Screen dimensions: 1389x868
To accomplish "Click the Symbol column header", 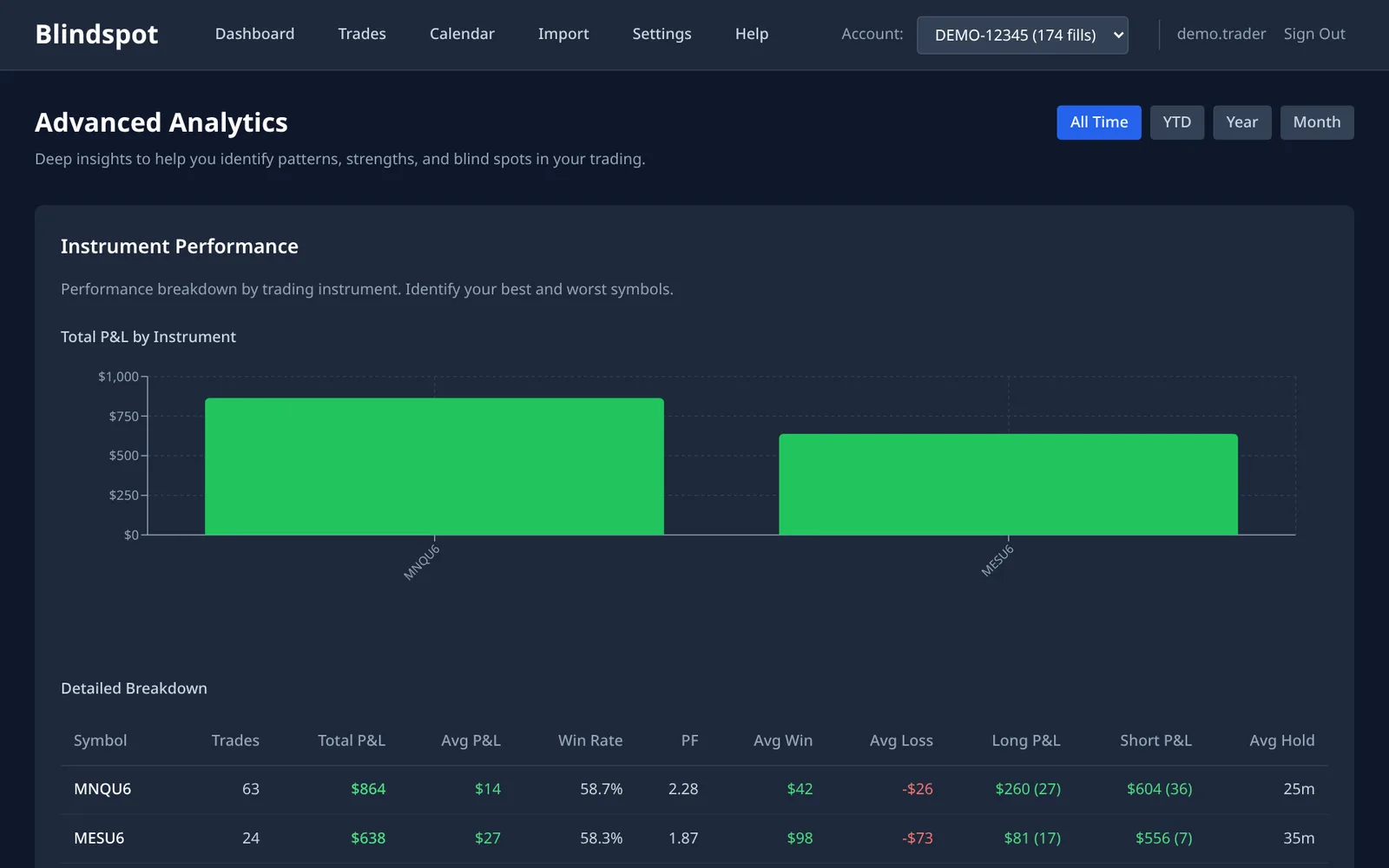I will (100, 740).
